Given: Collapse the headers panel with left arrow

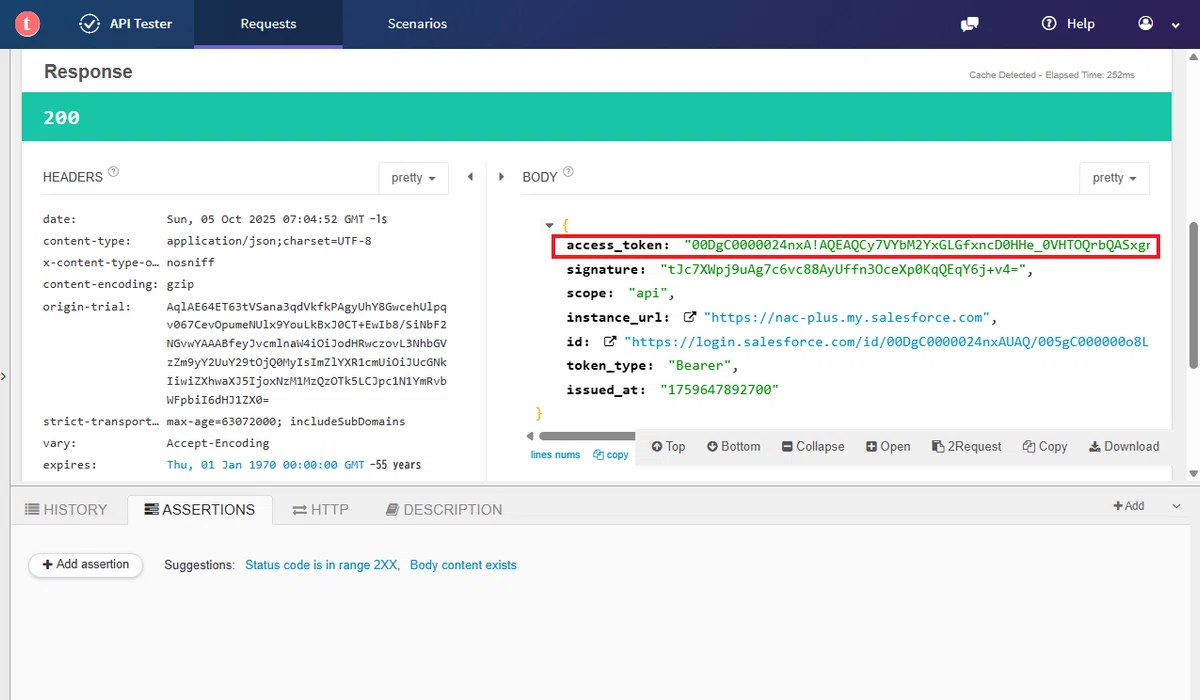Looking at the screenshot, I should pos(470,177).
